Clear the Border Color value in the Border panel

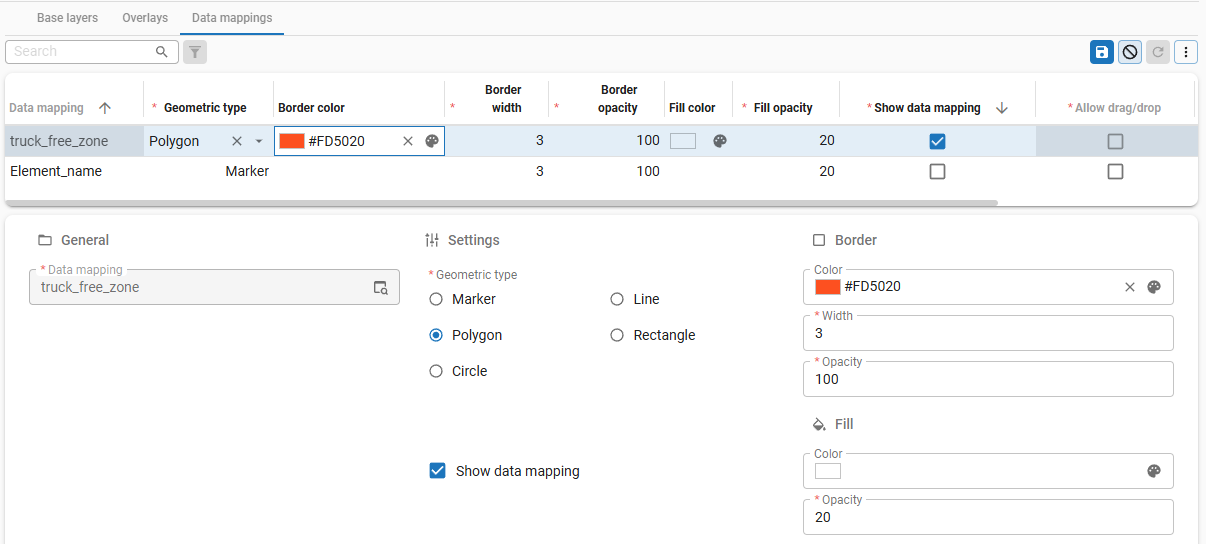click(1130, 287)
